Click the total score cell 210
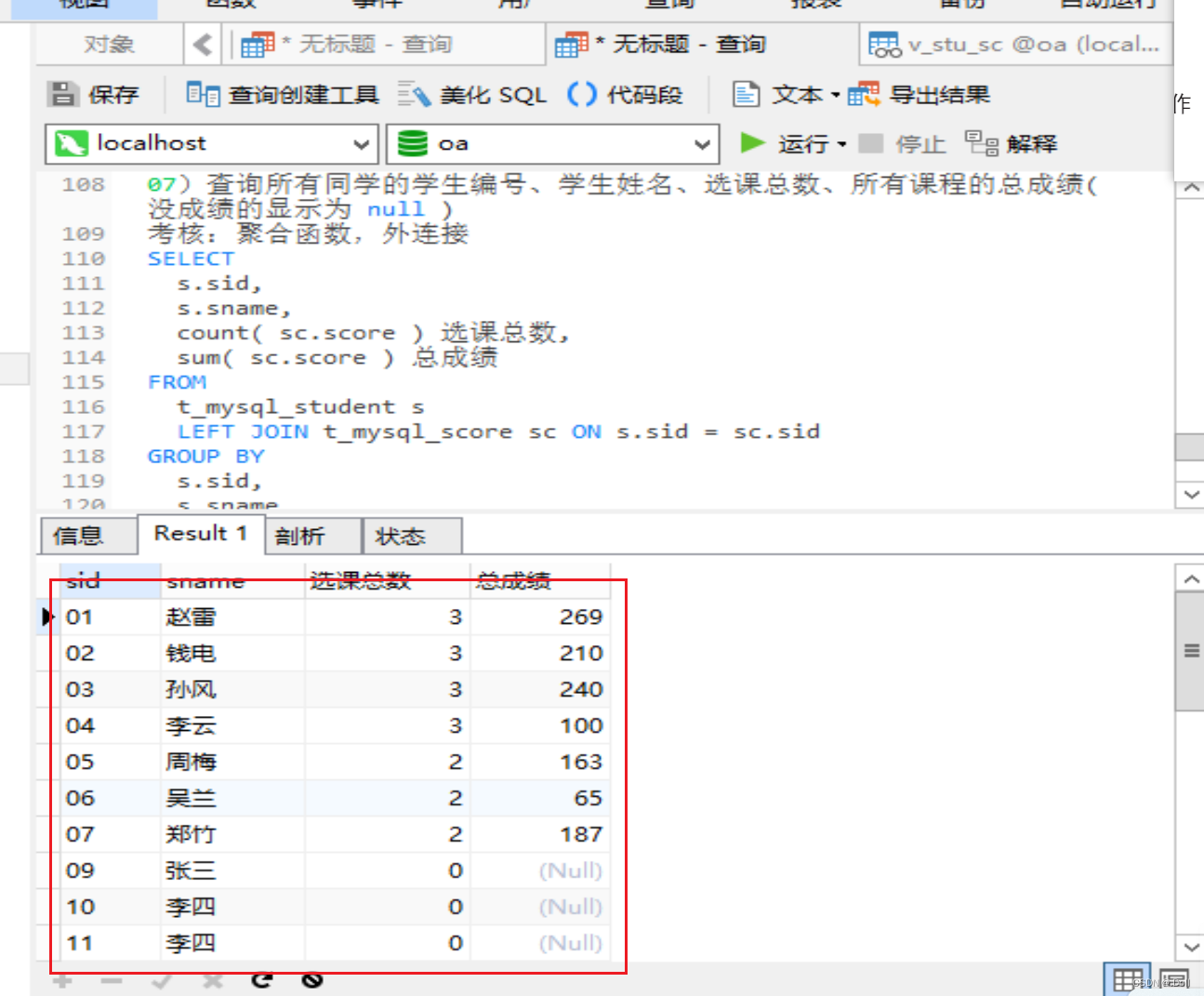 tap(540, 653)
